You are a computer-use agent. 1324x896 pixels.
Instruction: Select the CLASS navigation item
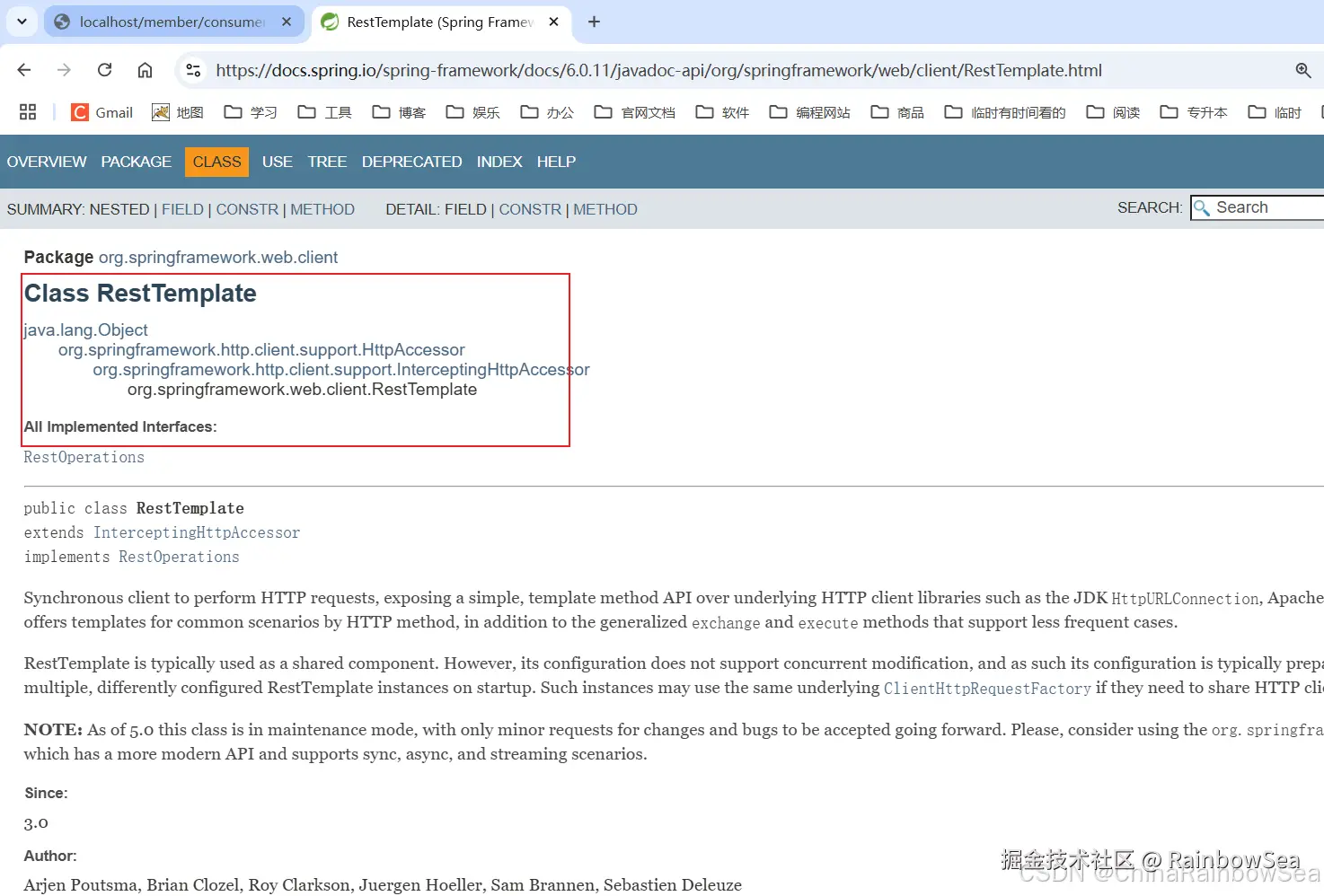click(x=217, y=162)
